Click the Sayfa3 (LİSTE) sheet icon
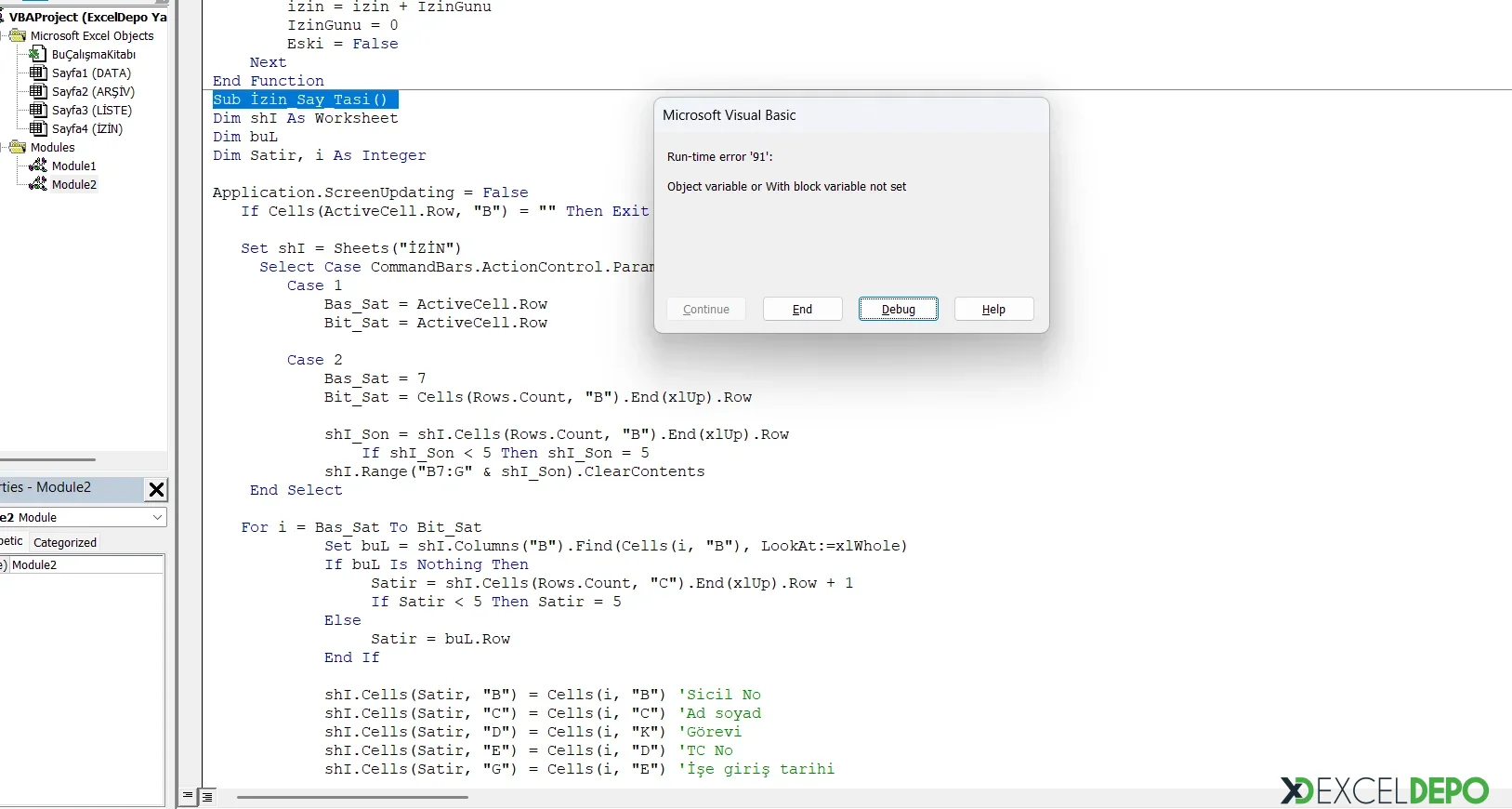This screenshot has height=809, width=1512. coord(38,110)
